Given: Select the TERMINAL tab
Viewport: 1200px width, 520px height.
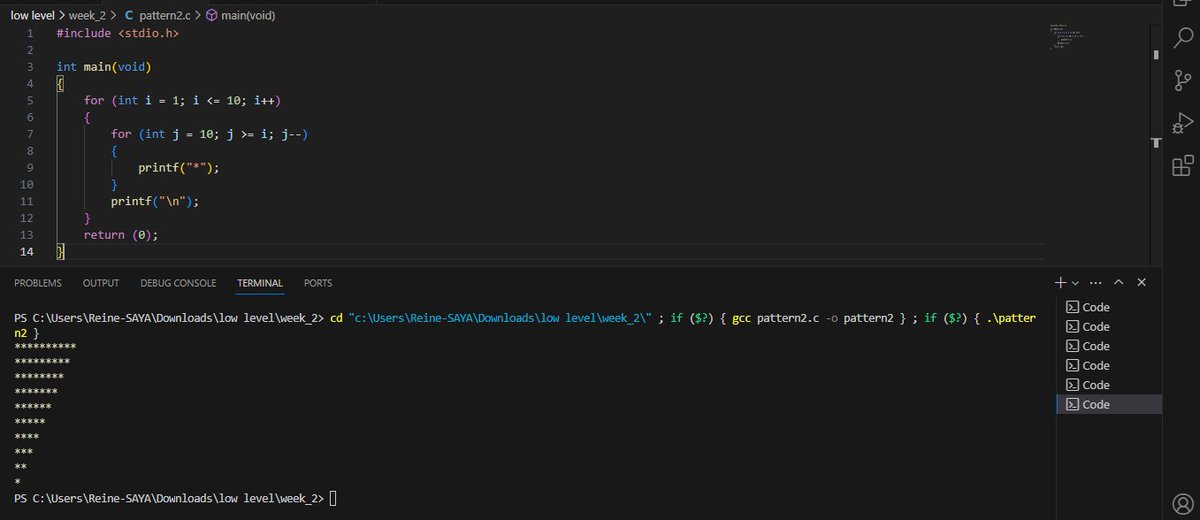Looking at the screenshot, I should [x=260, y=283].
